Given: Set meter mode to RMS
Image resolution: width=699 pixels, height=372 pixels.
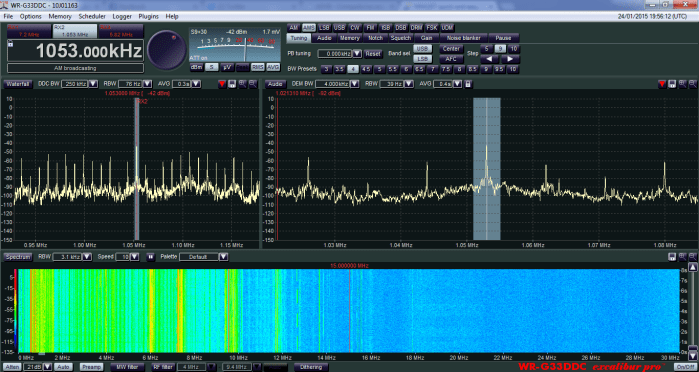Looking at the screenshot, I should (x=258, y=67).
